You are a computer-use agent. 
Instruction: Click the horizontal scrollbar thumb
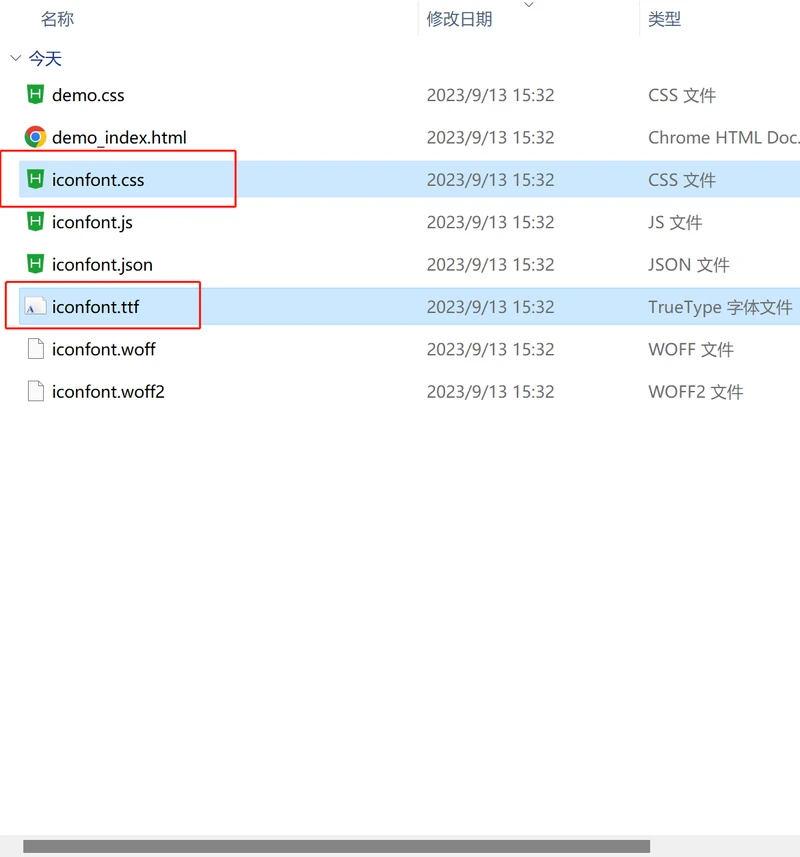337,846
